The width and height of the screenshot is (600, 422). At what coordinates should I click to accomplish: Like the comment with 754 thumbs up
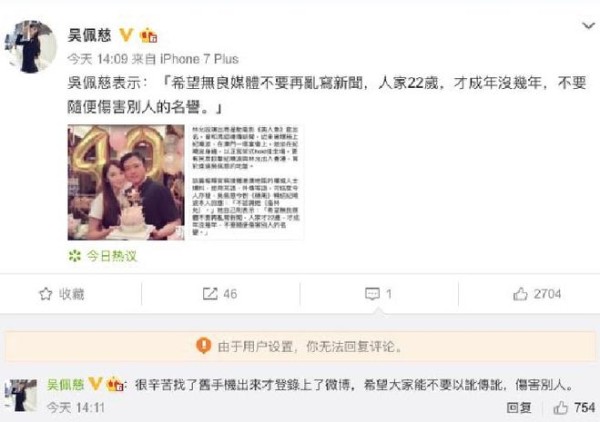pyautogui.click(x=574, y=408)
